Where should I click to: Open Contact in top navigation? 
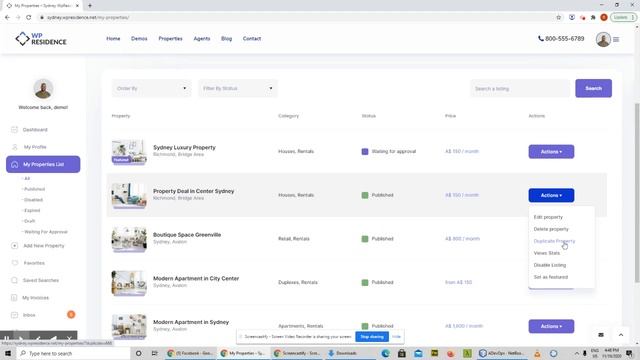point(252,39)
